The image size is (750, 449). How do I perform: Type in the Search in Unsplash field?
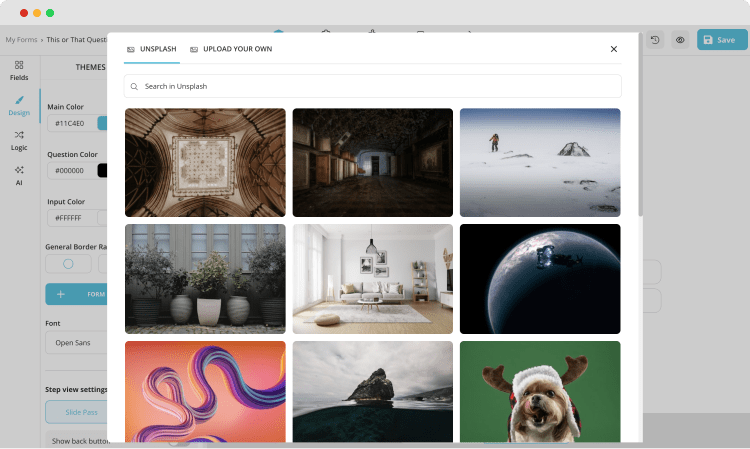tap(380, 87)
